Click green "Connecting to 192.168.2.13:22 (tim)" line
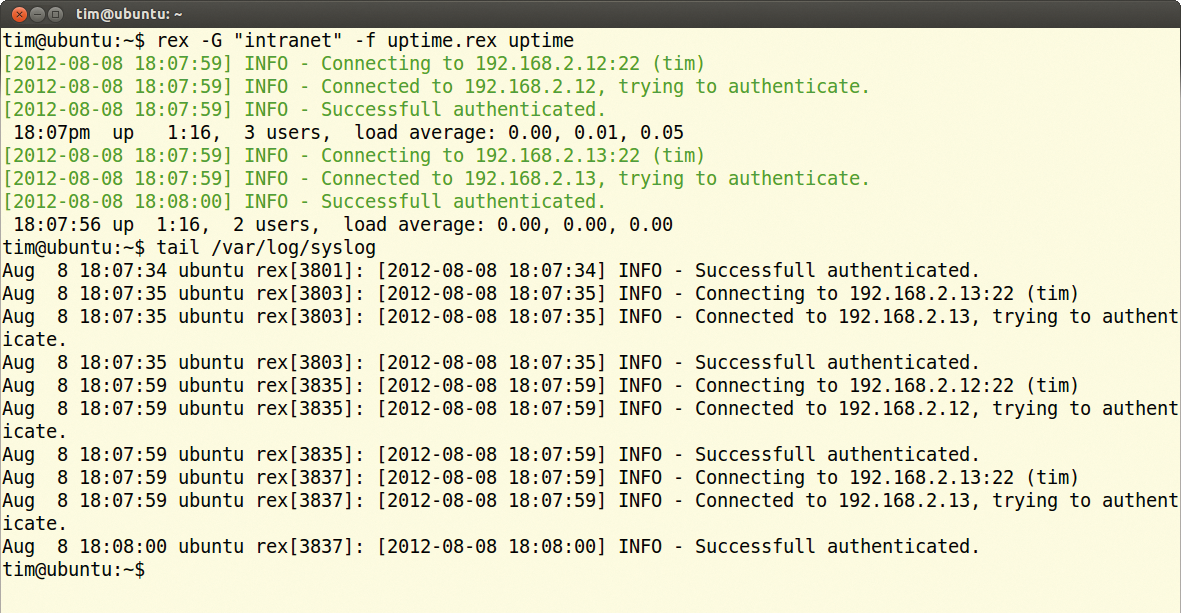Screen dimensions: 1181x613 point(354,156)
